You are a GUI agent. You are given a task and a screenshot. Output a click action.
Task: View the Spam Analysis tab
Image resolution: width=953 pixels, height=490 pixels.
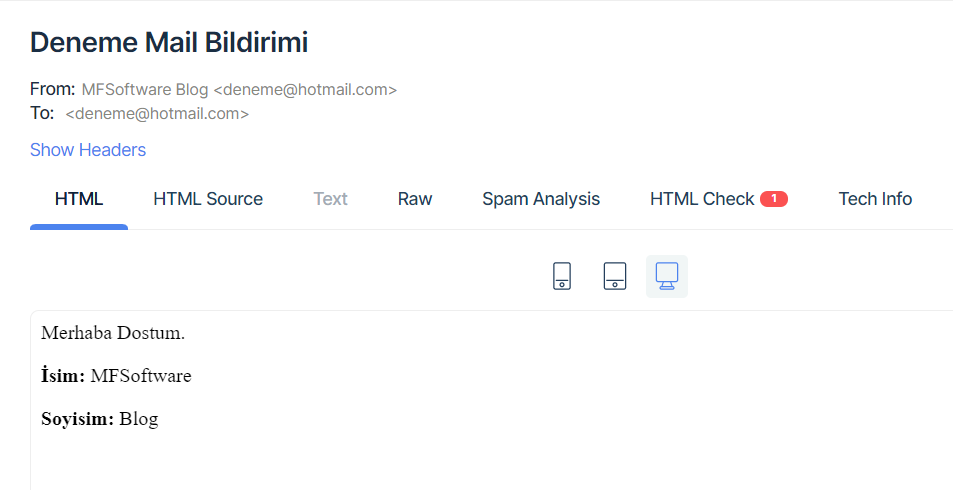pyautogui.click(x=541, y=199)
